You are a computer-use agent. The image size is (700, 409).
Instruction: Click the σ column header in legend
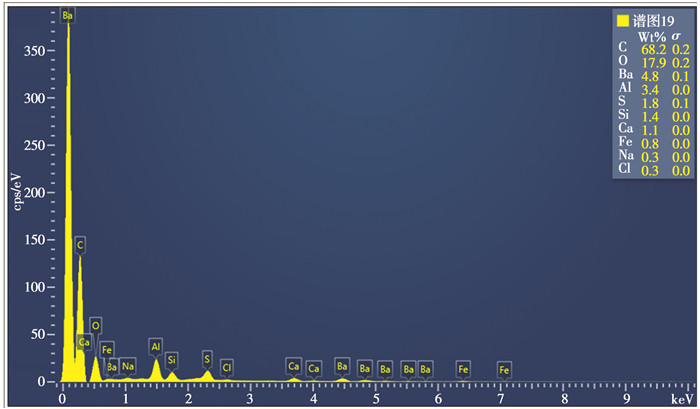point(676,36)
